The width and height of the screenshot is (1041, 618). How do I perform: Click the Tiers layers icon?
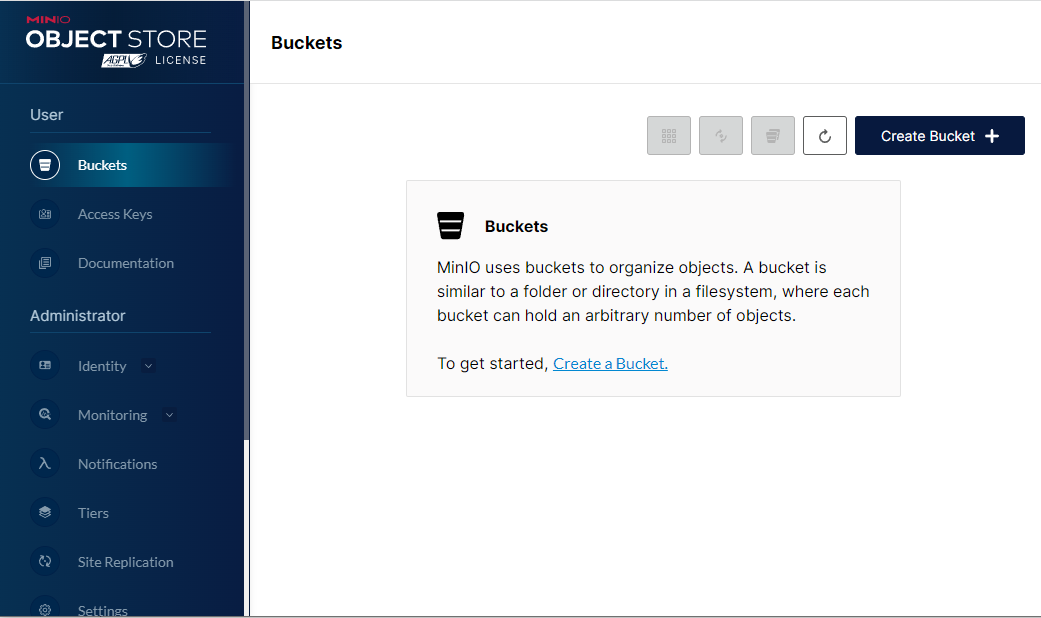[45, 513]
